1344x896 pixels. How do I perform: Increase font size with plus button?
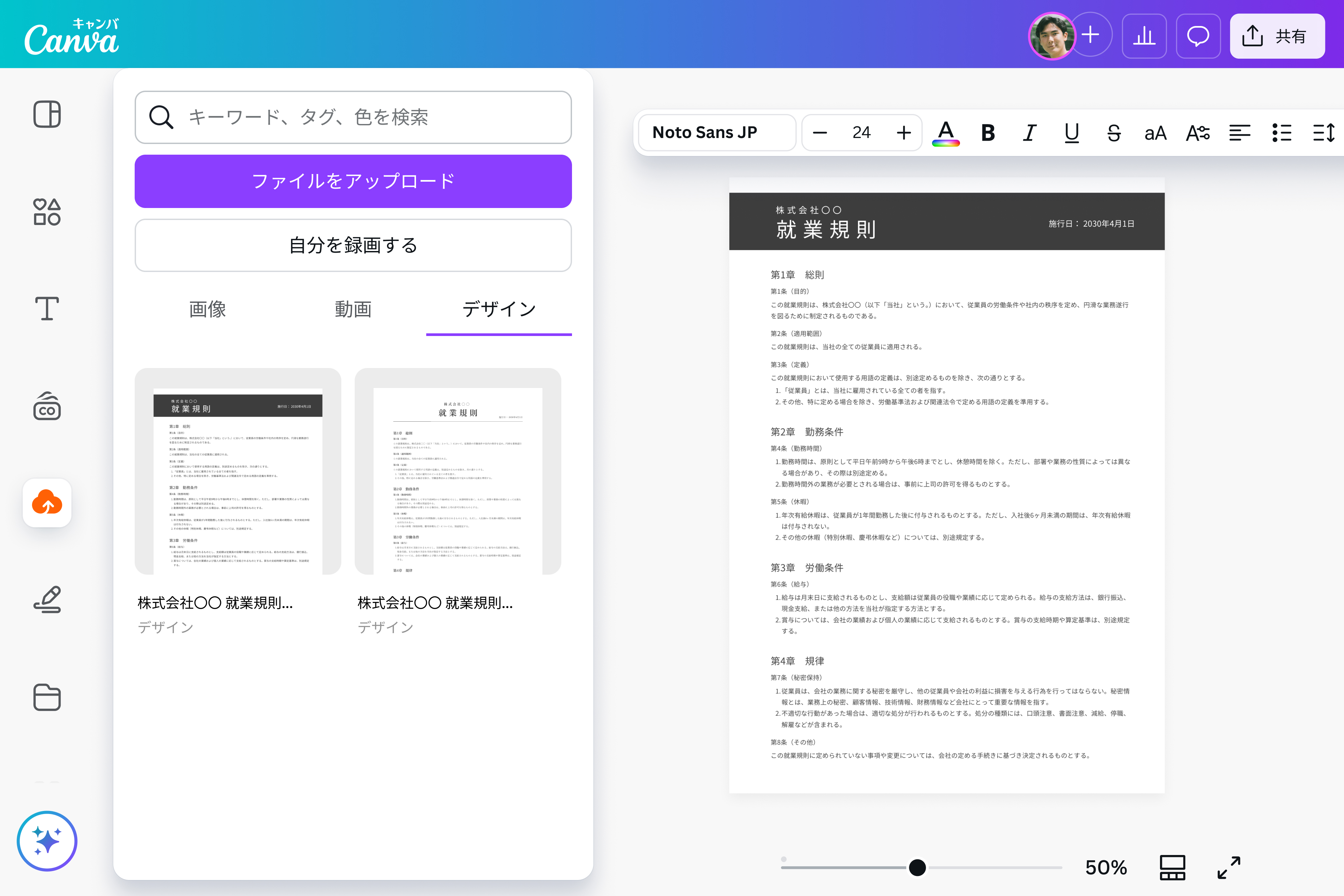[x=904, y=133]
